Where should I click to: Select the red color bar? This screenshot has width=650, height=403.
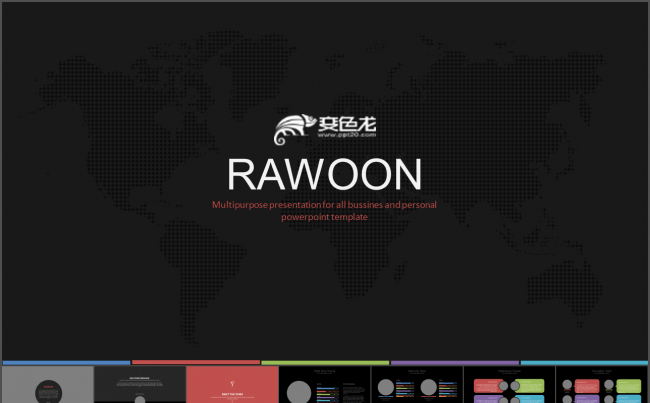point(196,362)
